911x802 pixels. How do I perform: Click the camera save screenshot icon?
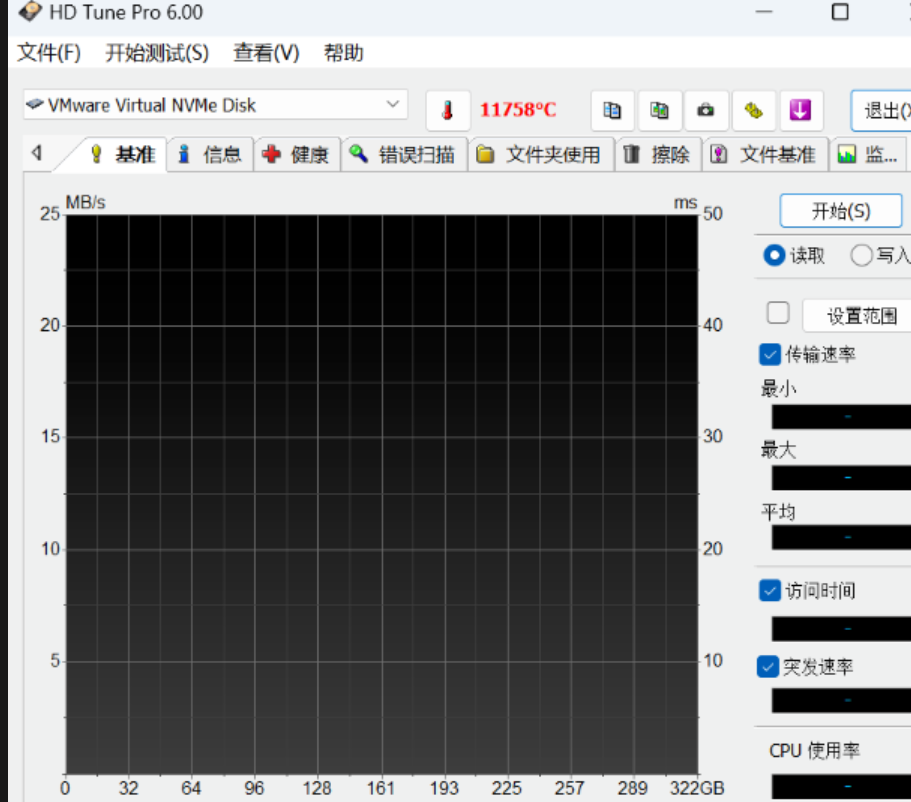(x=706, y=110)
